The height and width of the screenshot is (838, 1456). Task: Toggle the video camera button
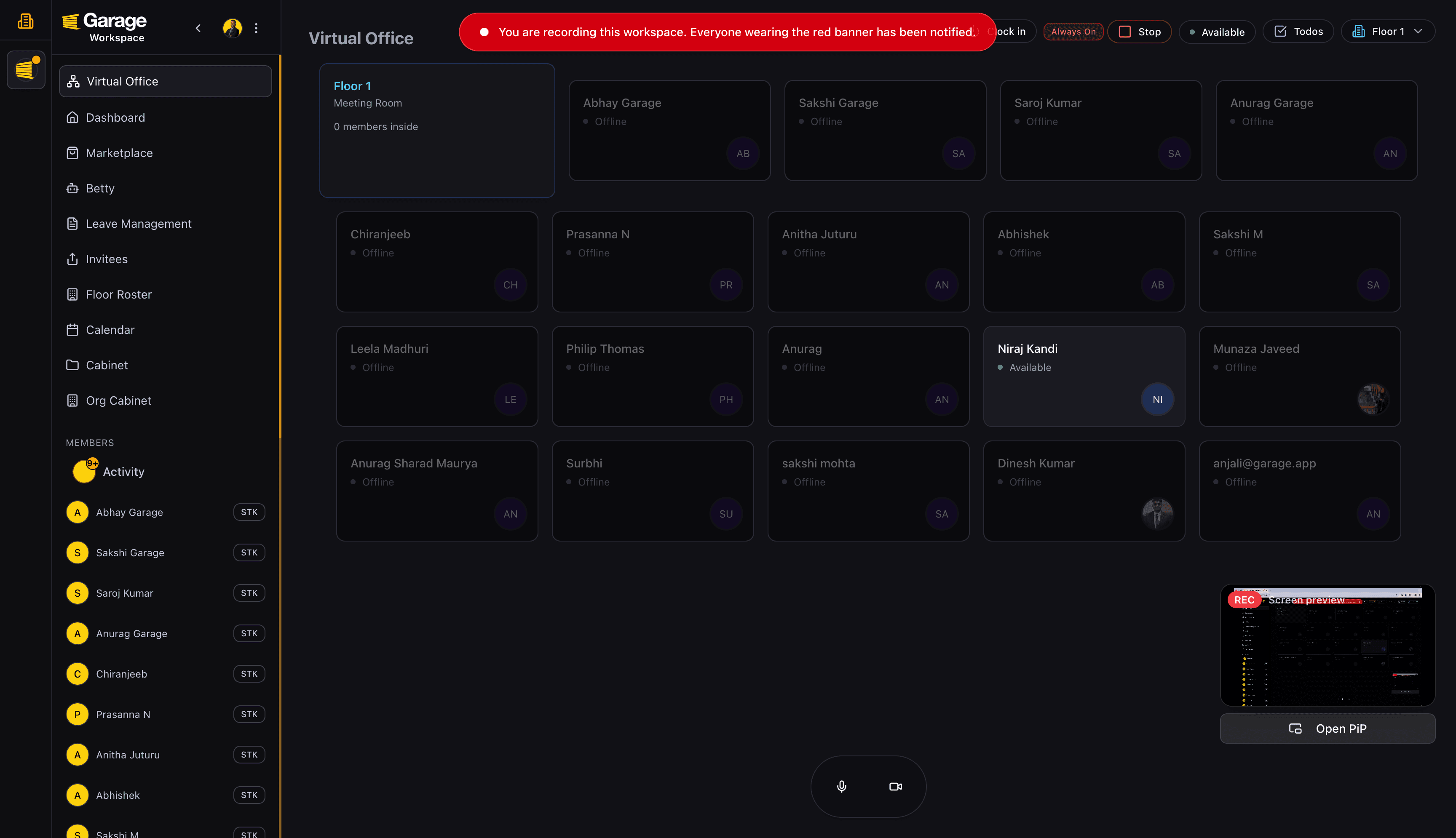(x=895, y=786)
